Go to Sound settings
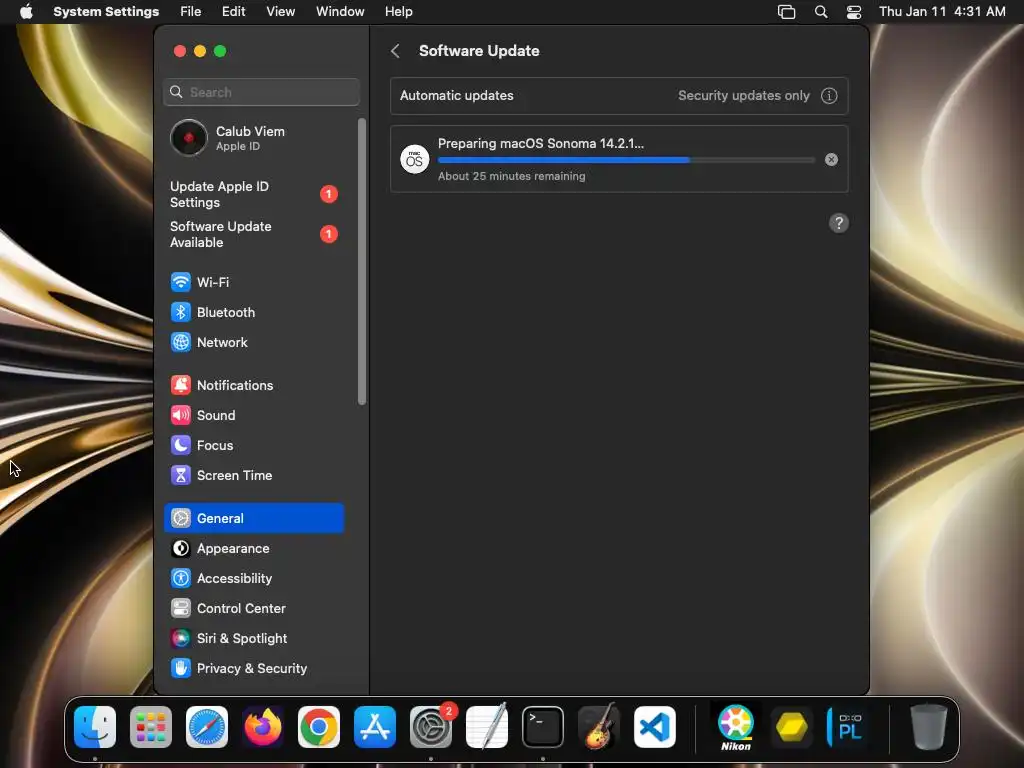Image resolution: width=1024 pixels, height=768 pixels. point(253,415)
